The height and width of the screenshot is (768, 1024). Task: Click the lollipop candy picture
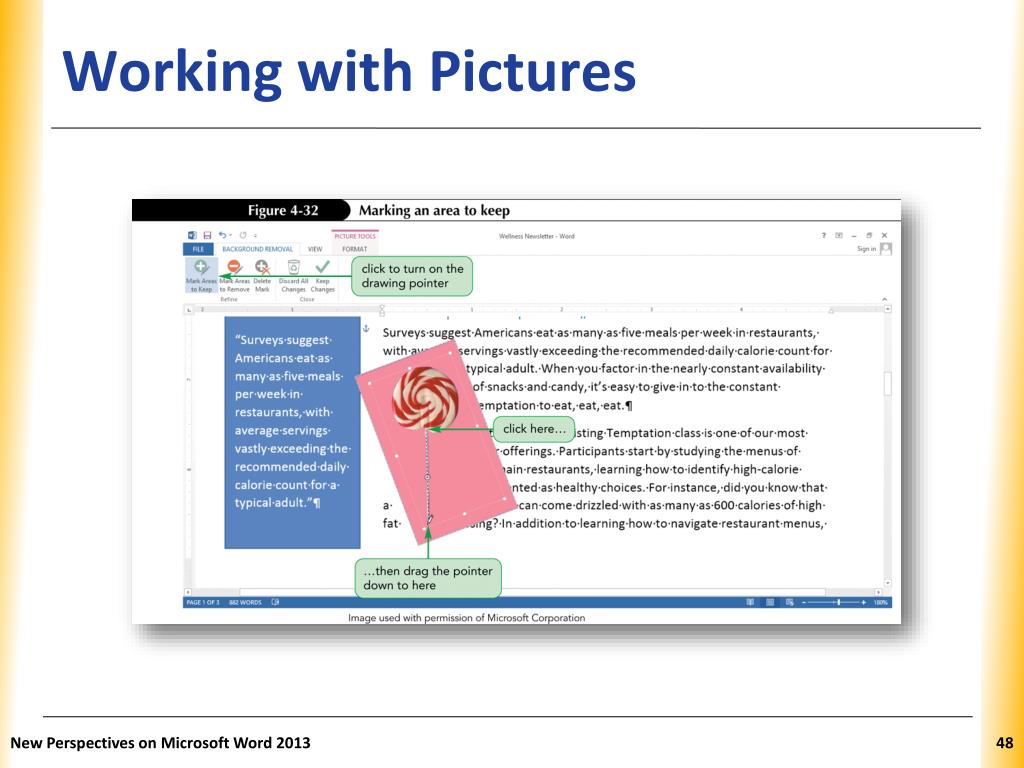click(425, 398)
